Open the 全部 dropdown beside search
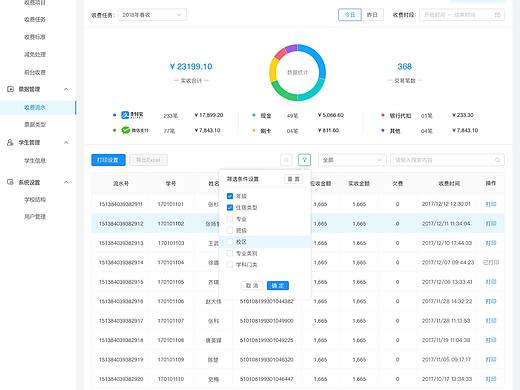This screenshot has height=390, width=520. point(352,160)
